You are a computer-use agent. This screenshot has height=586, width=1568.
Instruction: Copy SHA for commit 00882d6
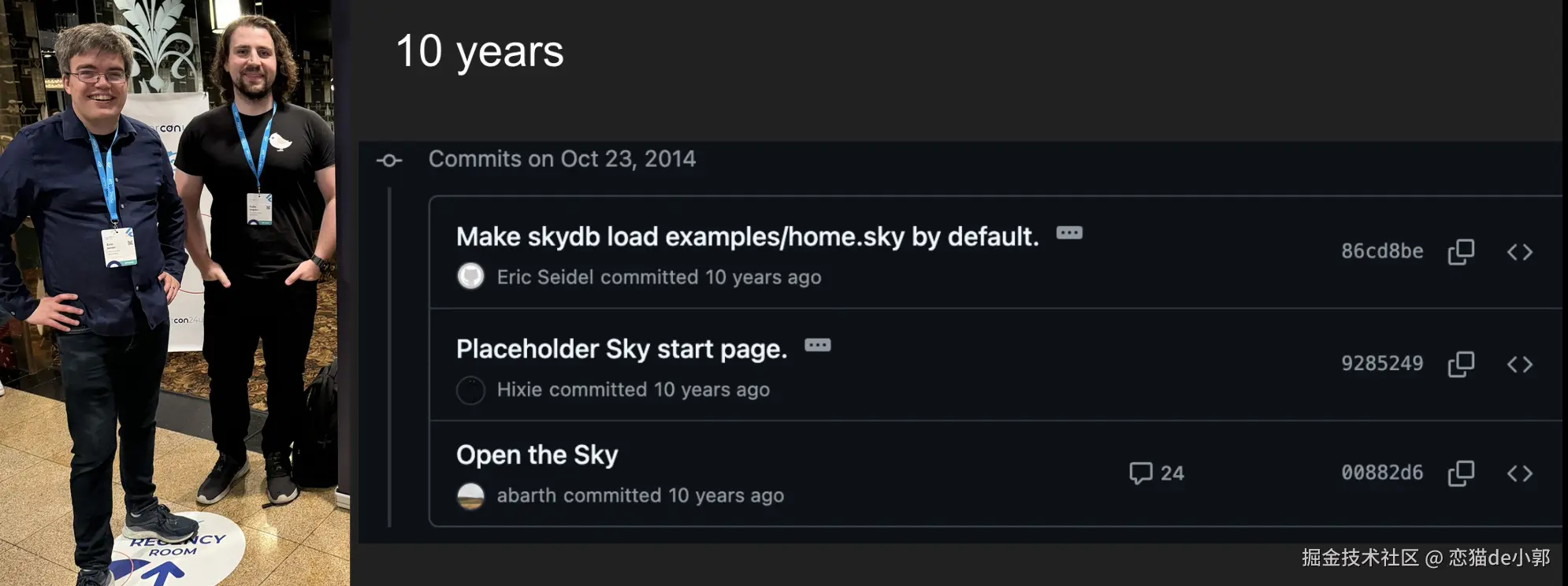[1461, 473]
